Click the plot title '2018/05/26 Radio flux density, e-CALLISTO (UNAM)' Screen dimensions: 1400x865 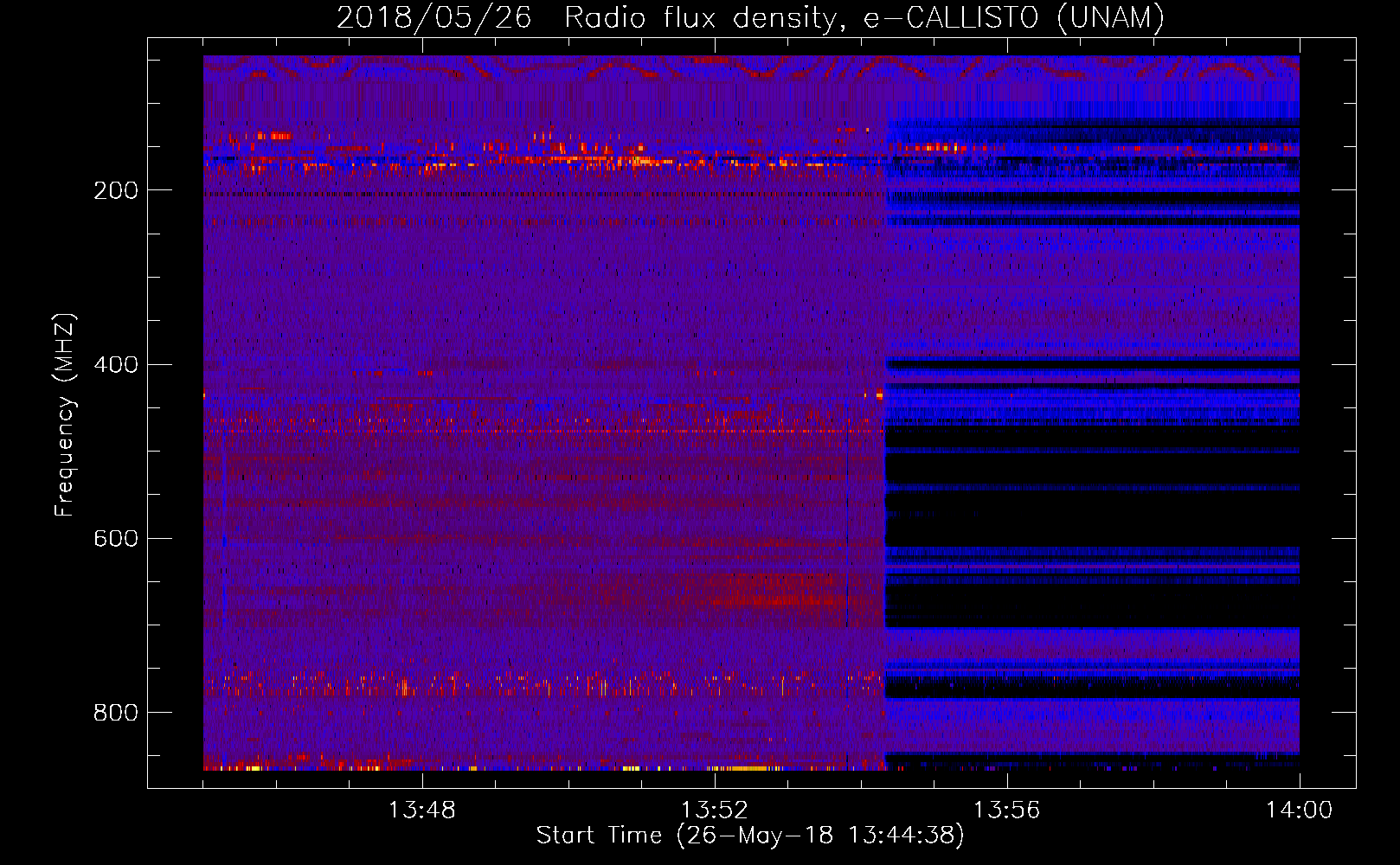(x=751, y=17)
